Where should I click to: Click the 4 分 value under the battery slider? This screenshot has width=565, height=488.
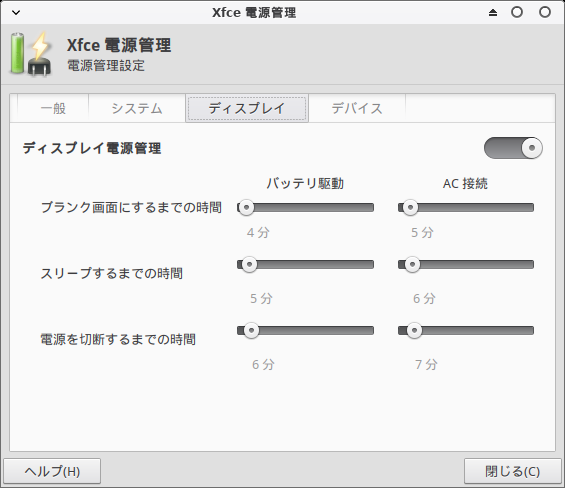point(258,232)
